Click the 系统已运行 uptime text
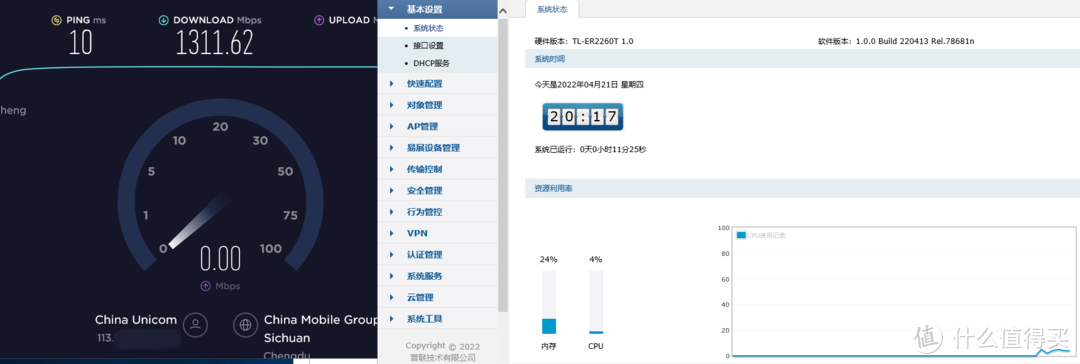Viewport: 1080px width, 364px height. click(590, 149)
